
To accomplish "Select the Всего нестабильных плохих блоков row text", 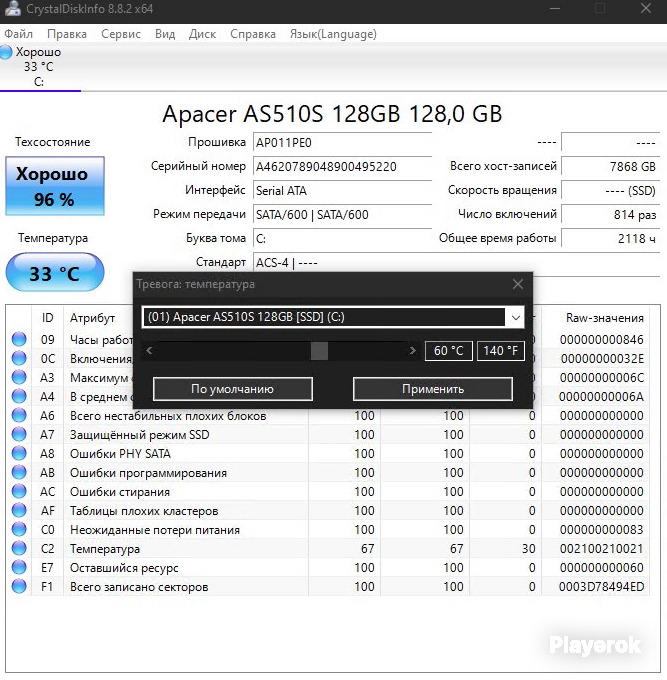I will tap(168, 416).
